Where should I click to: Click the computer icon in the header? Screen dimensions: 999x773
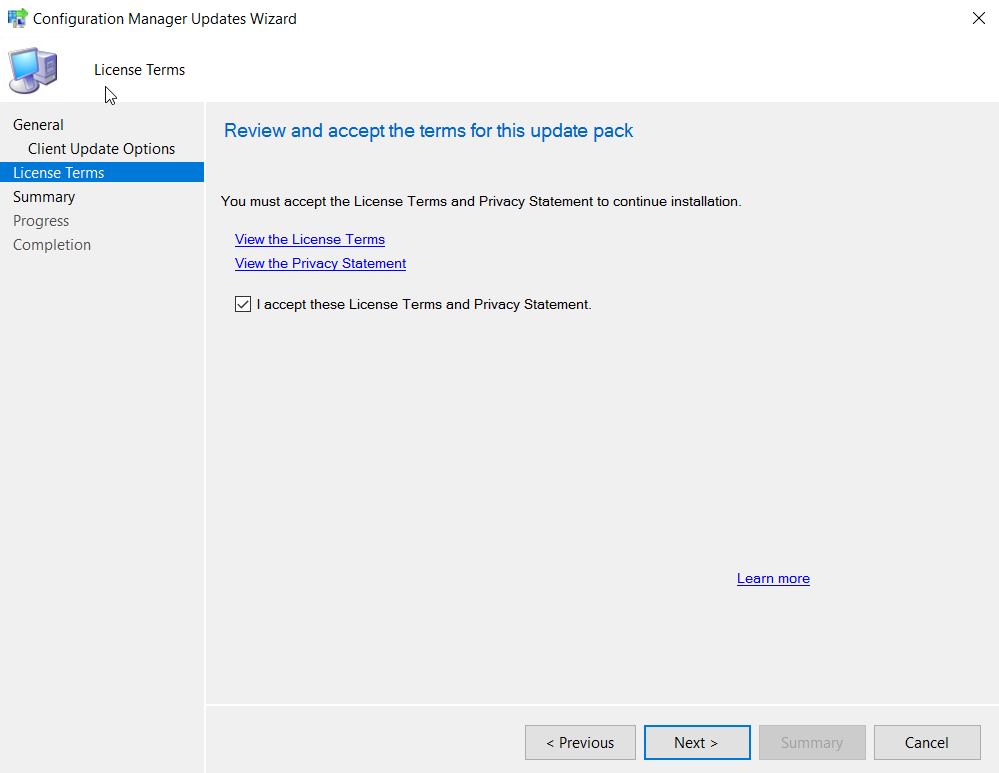(x=32, y=70)
